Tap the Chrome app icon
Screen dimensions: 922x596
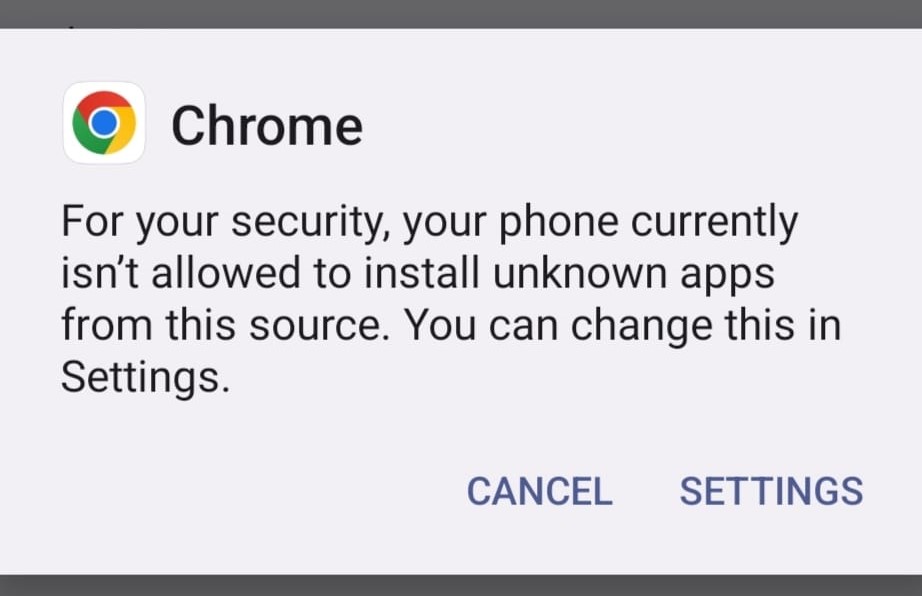104,123
